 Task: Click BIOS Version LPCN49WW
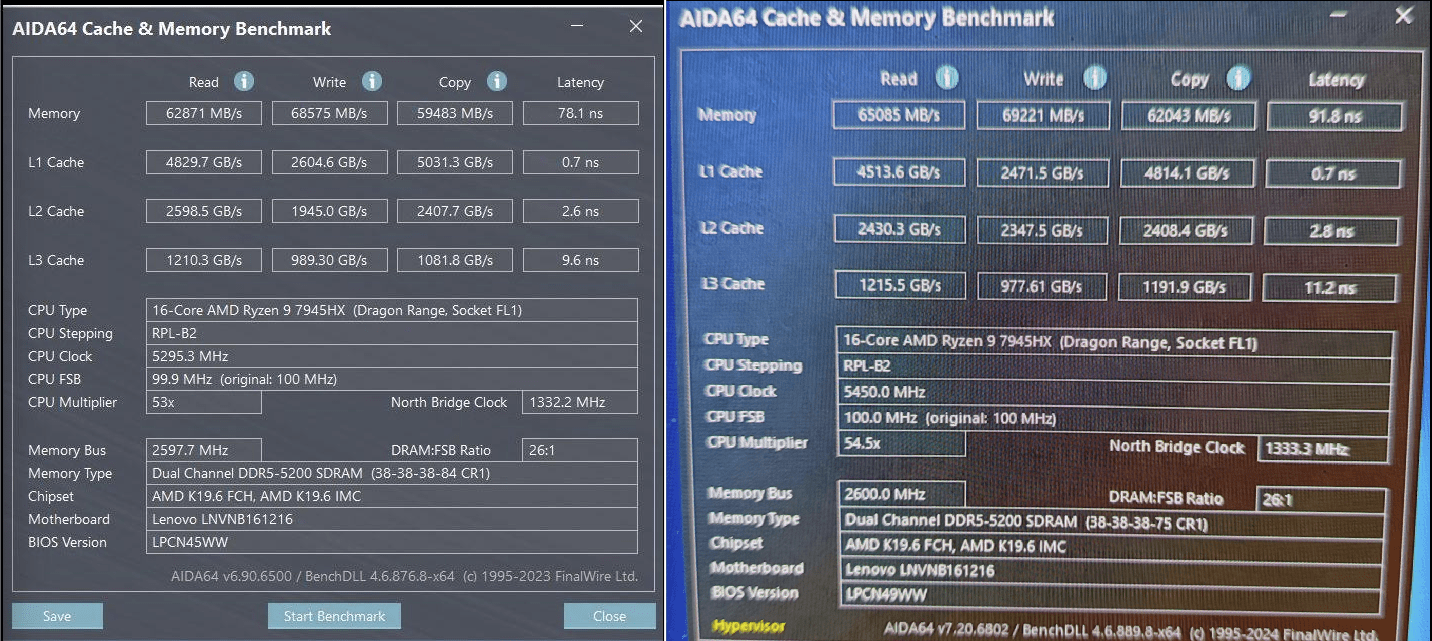[1111, 596]
